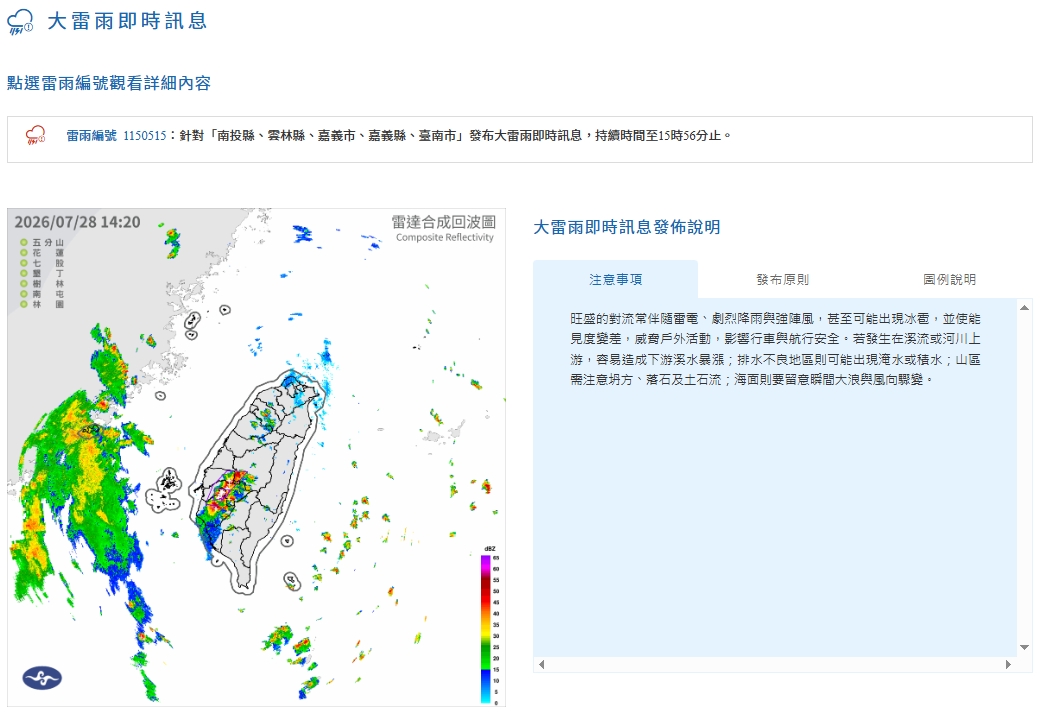Click the radar timestamp 2026/07/28 14:20

point(78,222)
